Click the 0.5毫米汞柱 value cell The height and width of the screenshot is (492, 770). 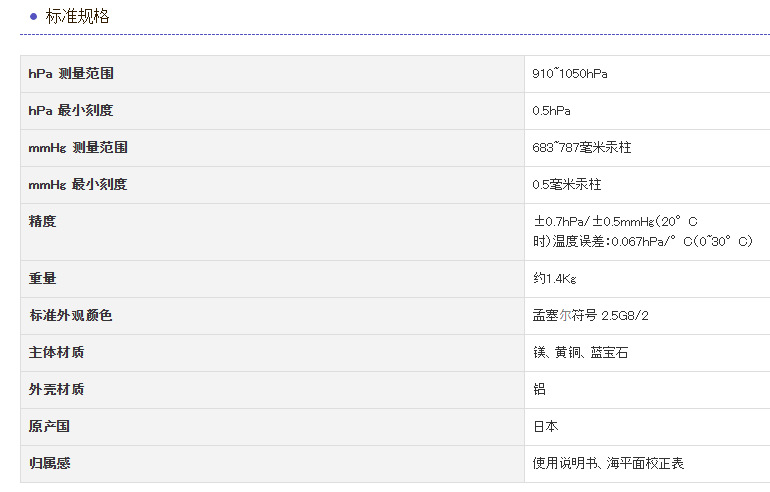click(567, 185)
